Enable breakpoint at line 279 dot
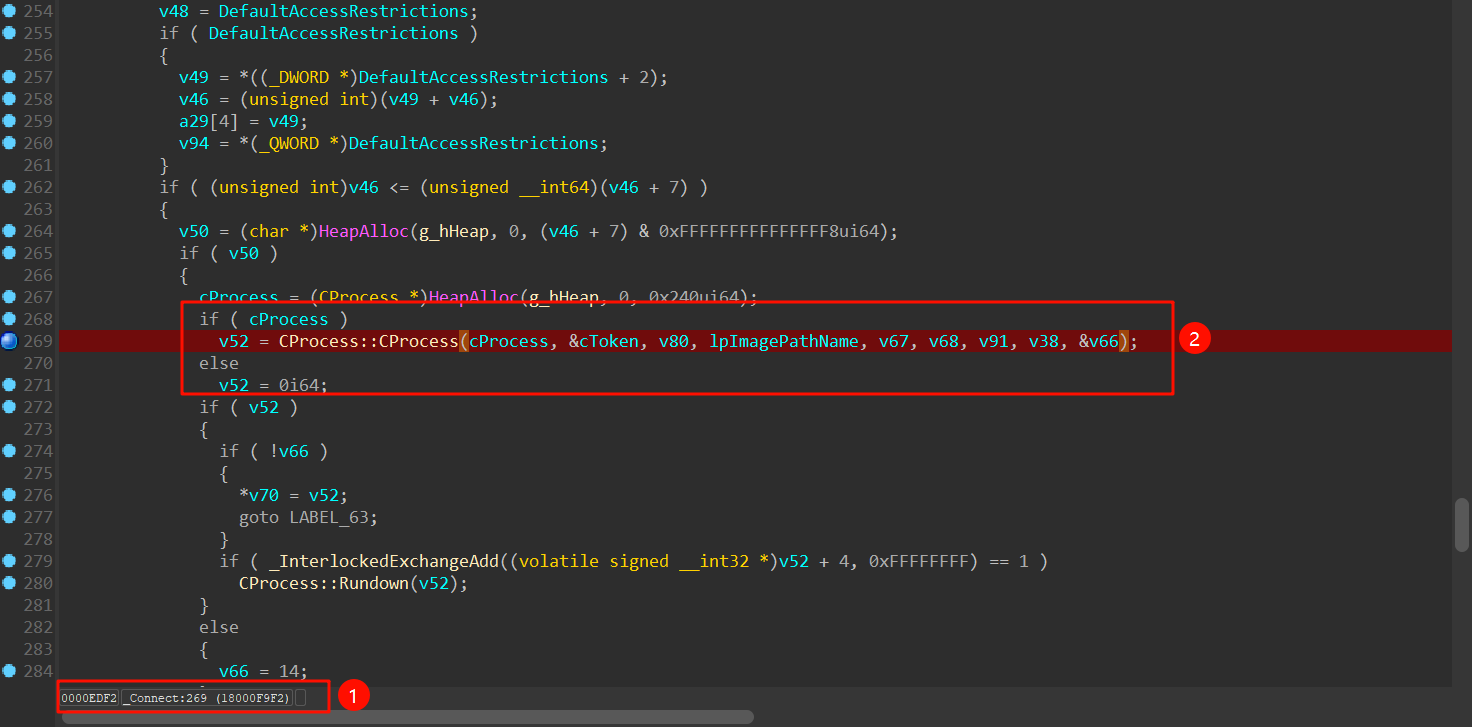 [x=9, y=561]
